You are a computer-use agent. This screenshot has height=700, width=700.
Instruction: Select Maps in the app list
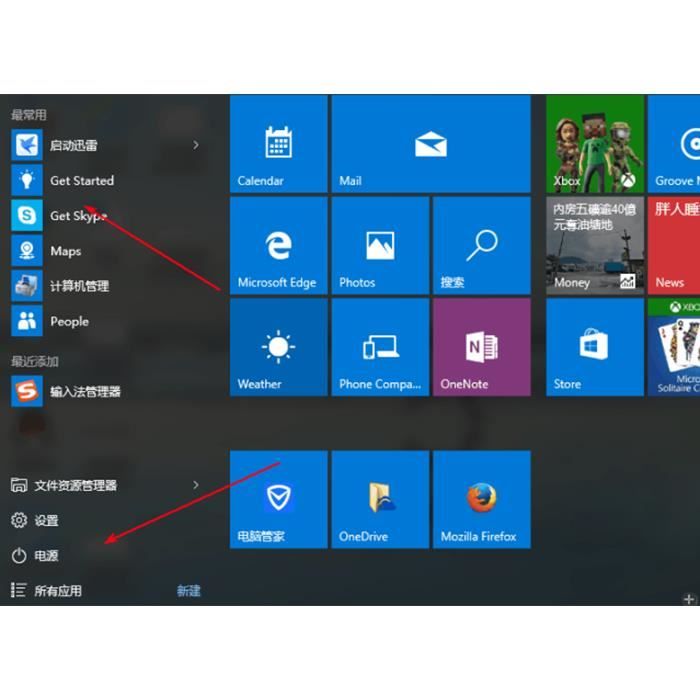coord(65,251)
